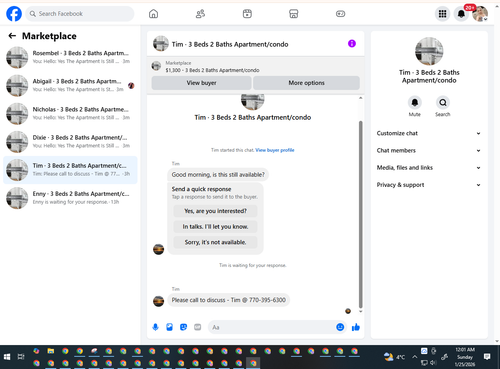Click Tim's avatar beside the phone number message
The image size is (500, 369).
pos(158,301)
